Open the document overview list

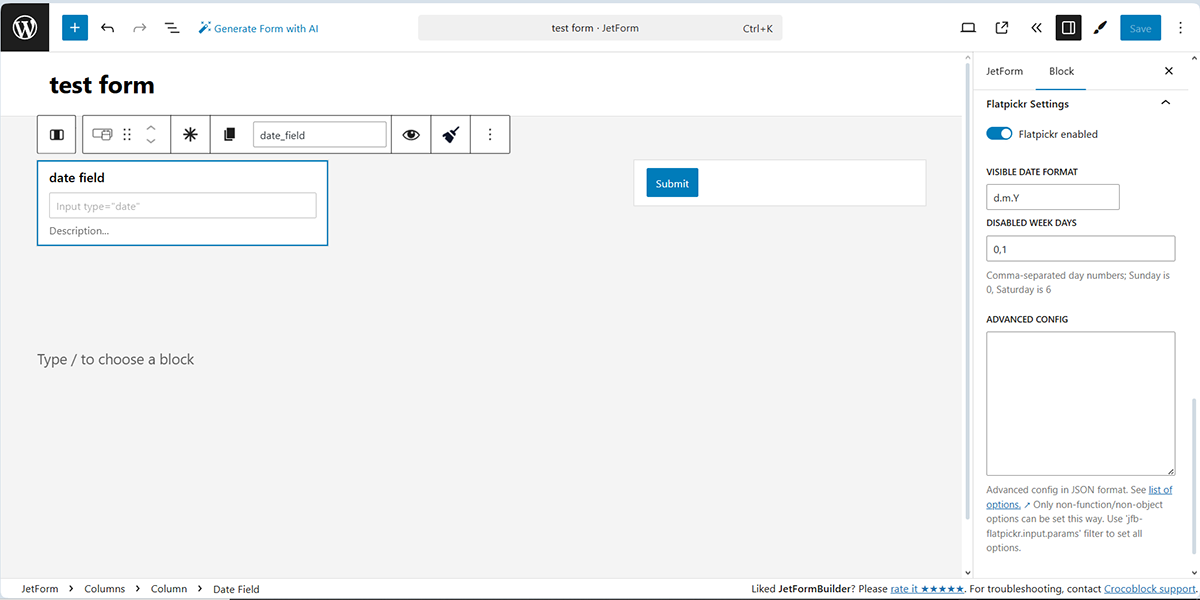coord(172,28)
